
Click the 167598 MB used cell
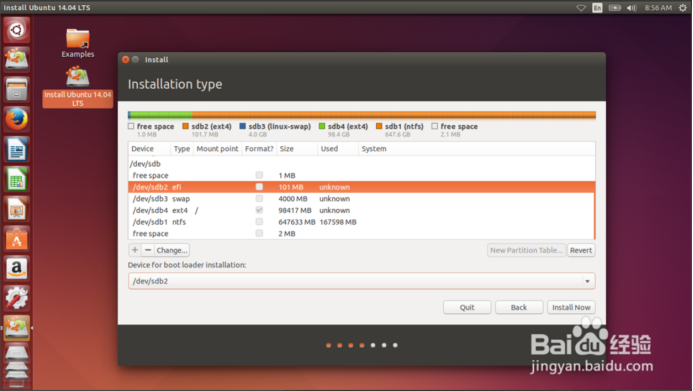338,222
